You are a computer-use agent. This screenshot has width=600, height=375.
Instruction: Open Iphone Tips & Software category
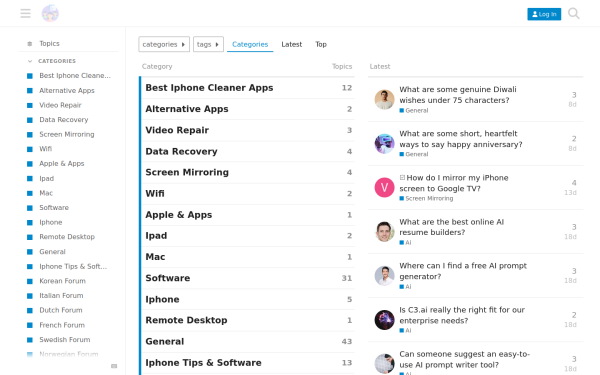click(x=203, y=363)
